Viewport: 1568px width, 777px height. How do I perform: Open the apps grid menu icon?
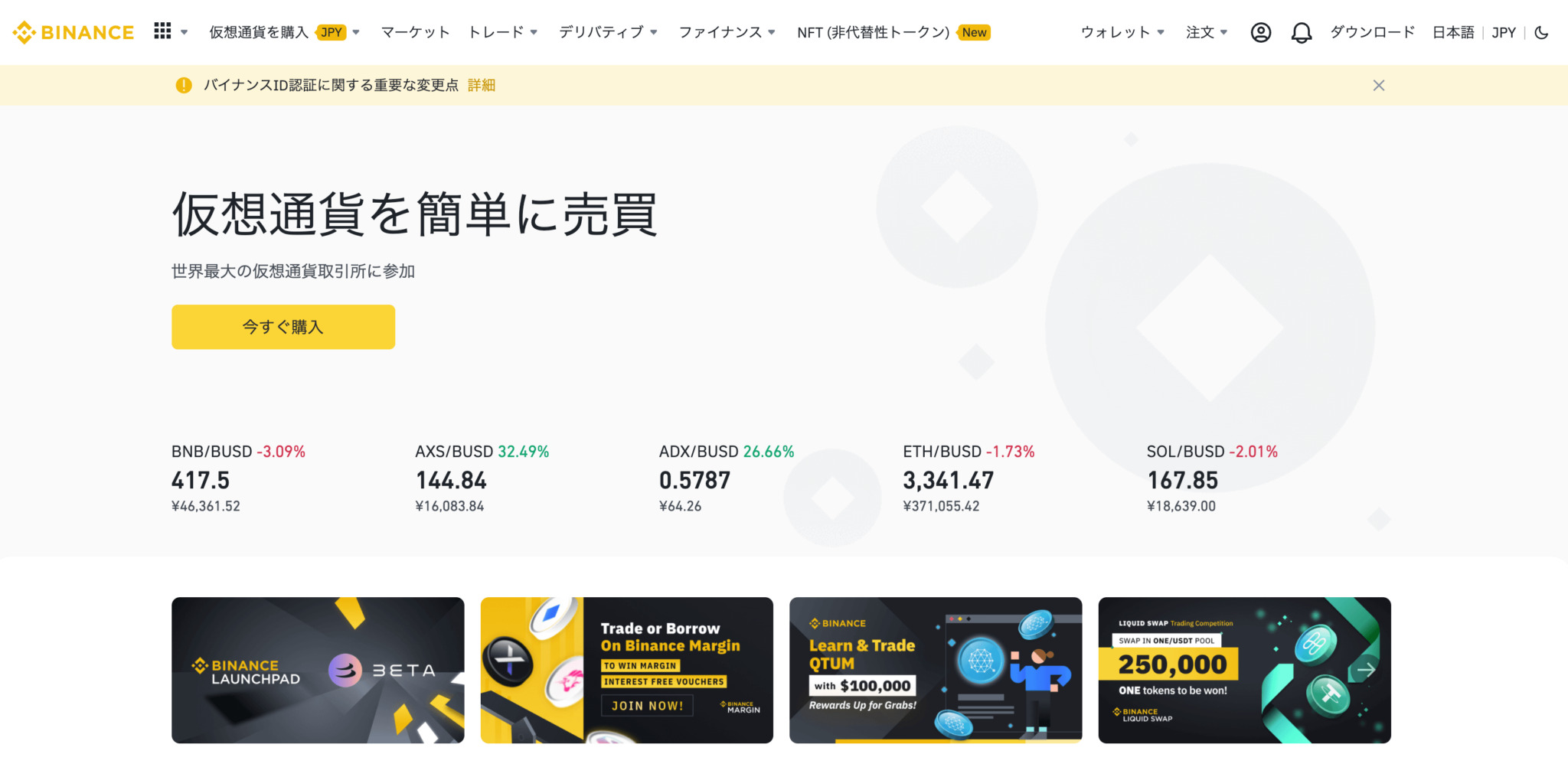(162, 31)
